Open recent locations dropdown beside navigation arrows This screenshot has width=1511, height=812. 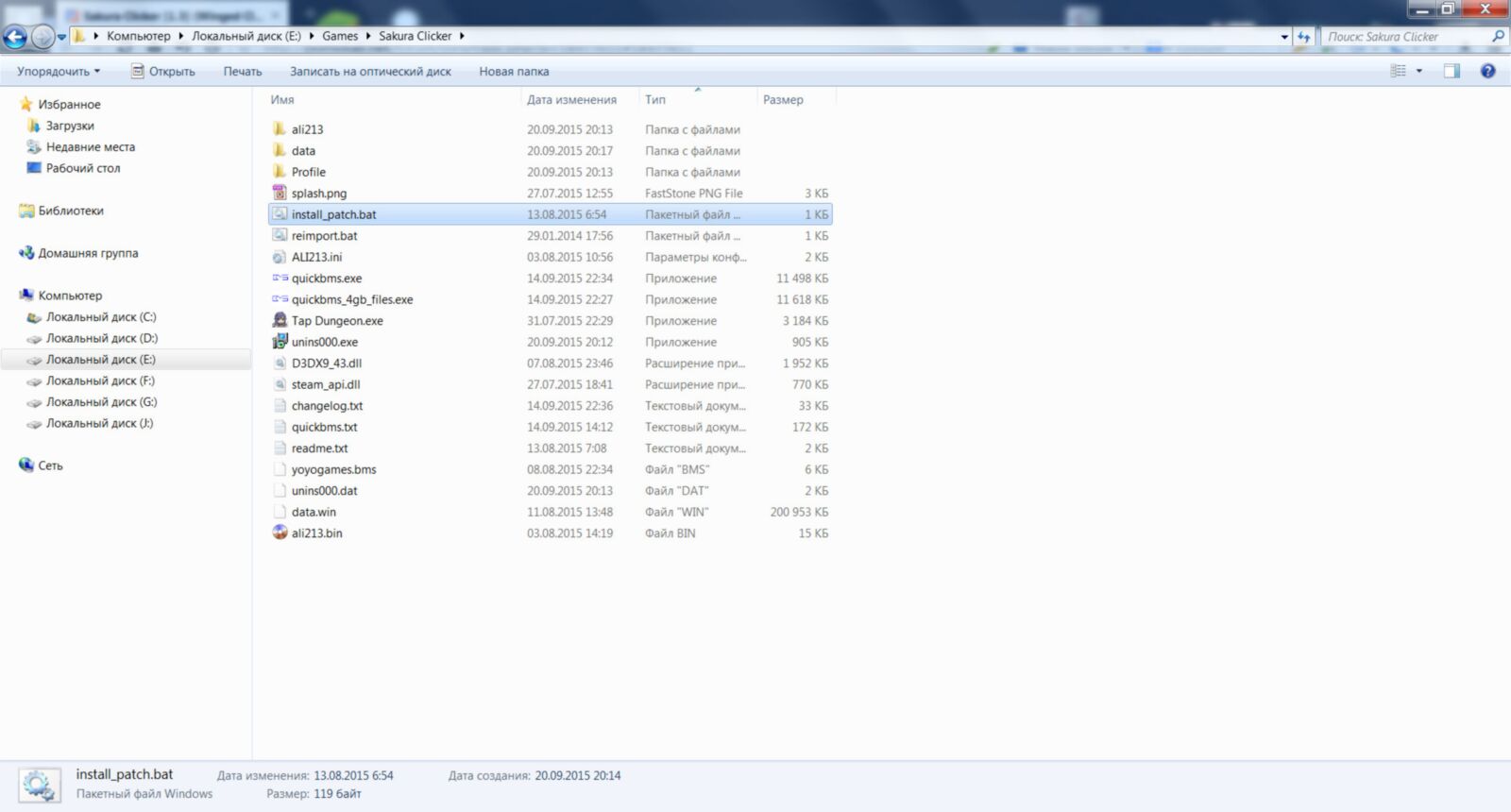click(x=61, y=37)
